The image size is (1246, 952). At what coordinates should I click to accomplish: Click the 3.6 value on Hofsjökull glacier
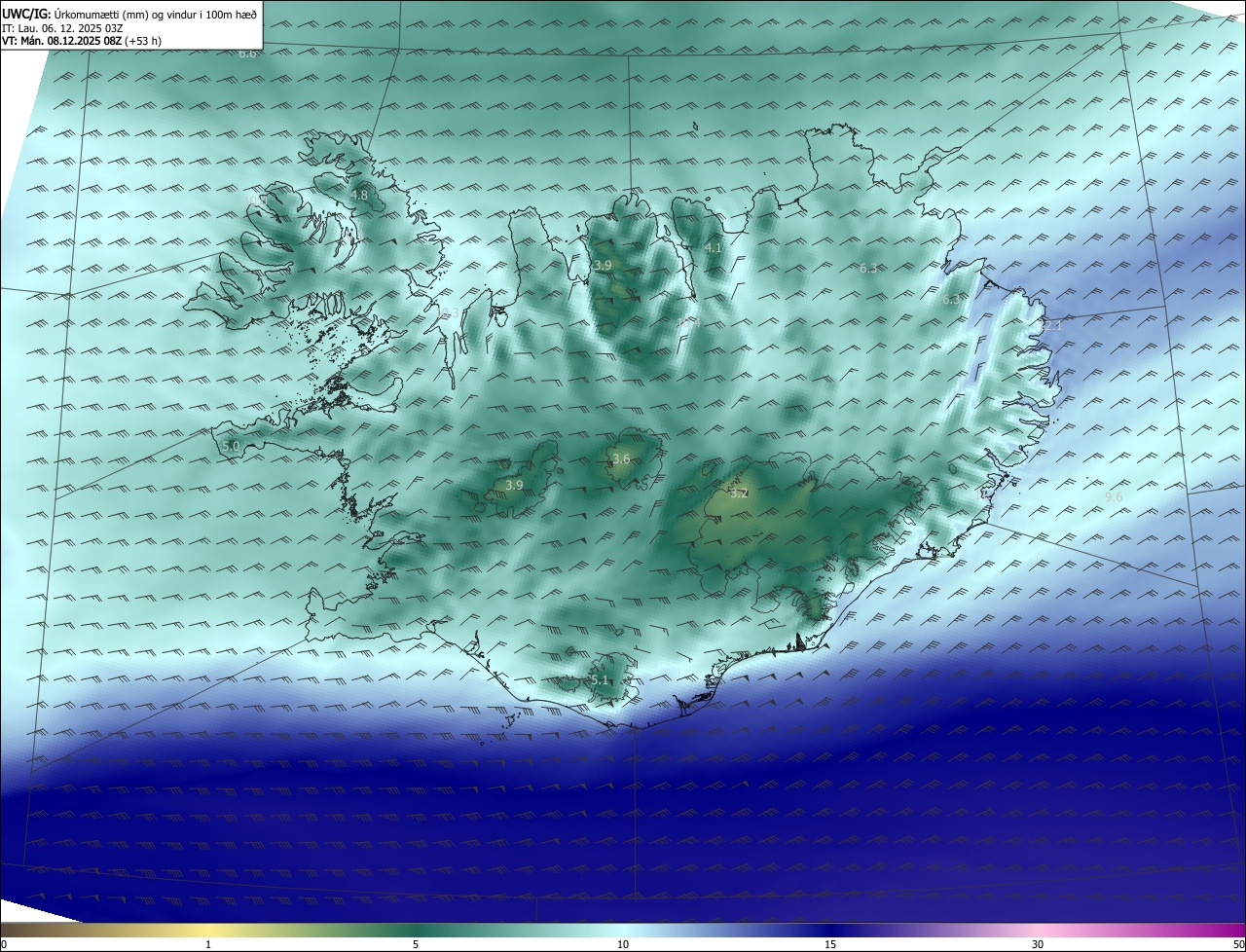(x=621, y=458)
